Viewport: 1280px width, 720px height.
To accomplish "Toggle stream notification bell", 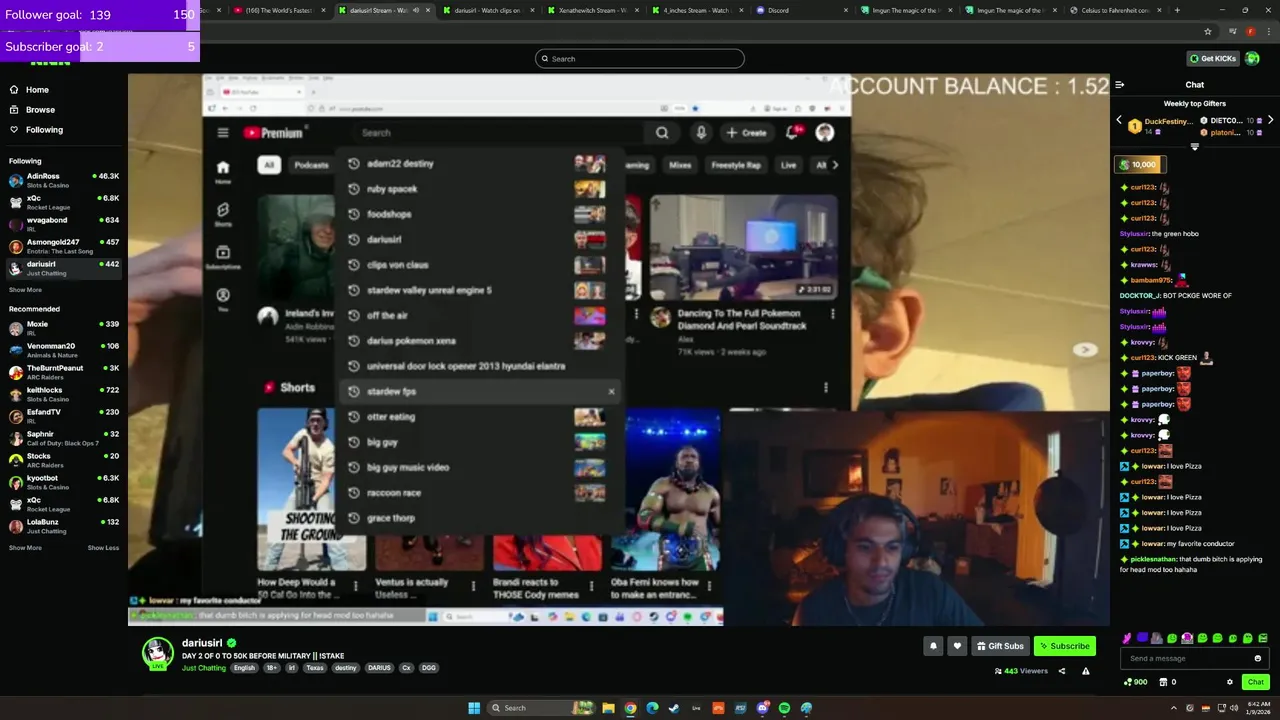I will (x=933, y=646).
